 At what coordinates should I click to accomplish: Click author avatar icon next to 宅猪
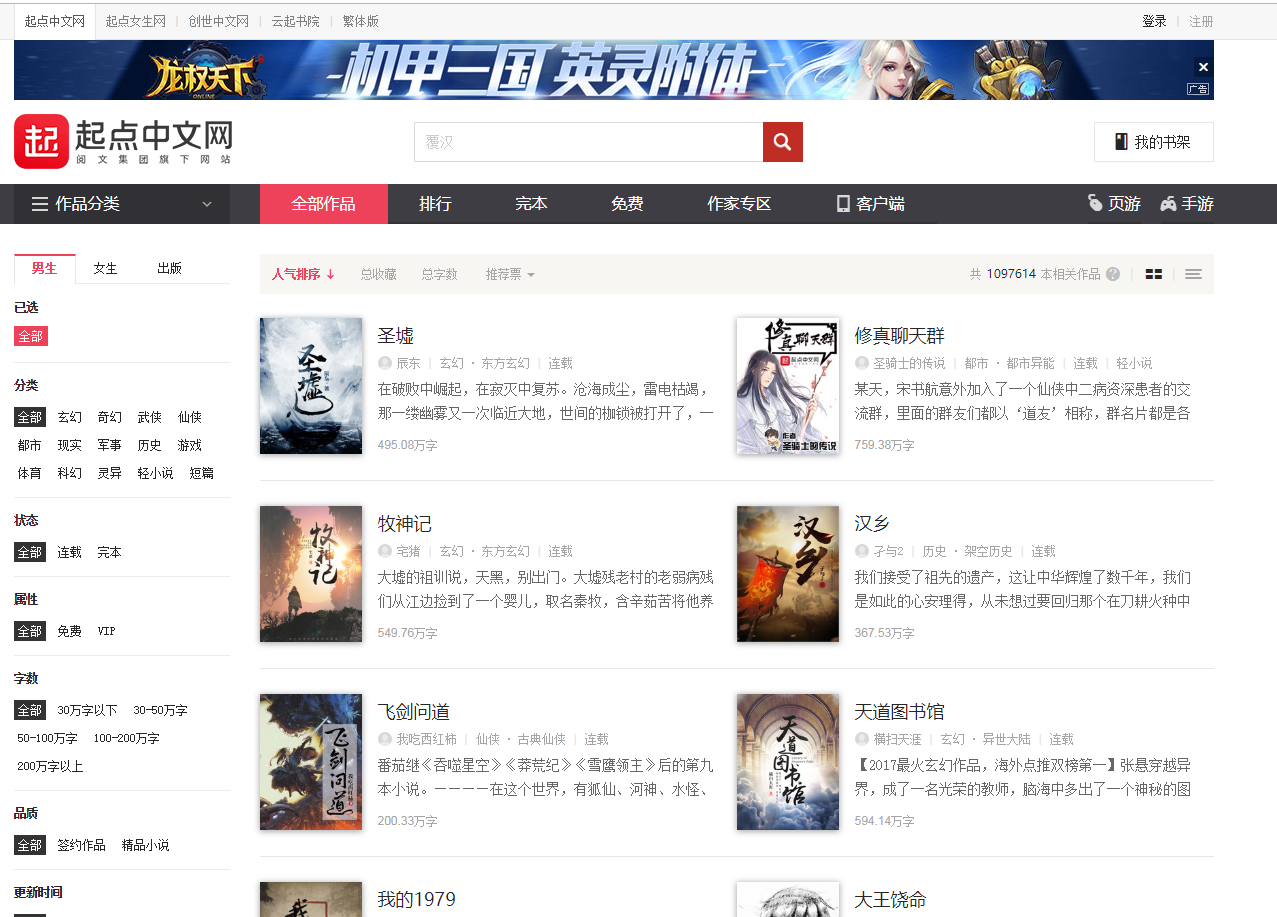point(385,551)
